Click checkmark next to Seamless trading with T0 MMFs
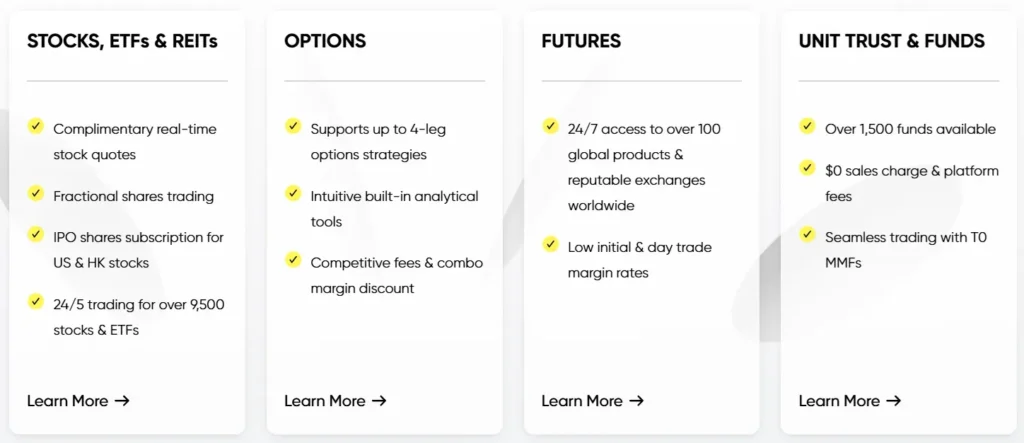Screen dimensions: 1024x443 [x=807, y=235]
